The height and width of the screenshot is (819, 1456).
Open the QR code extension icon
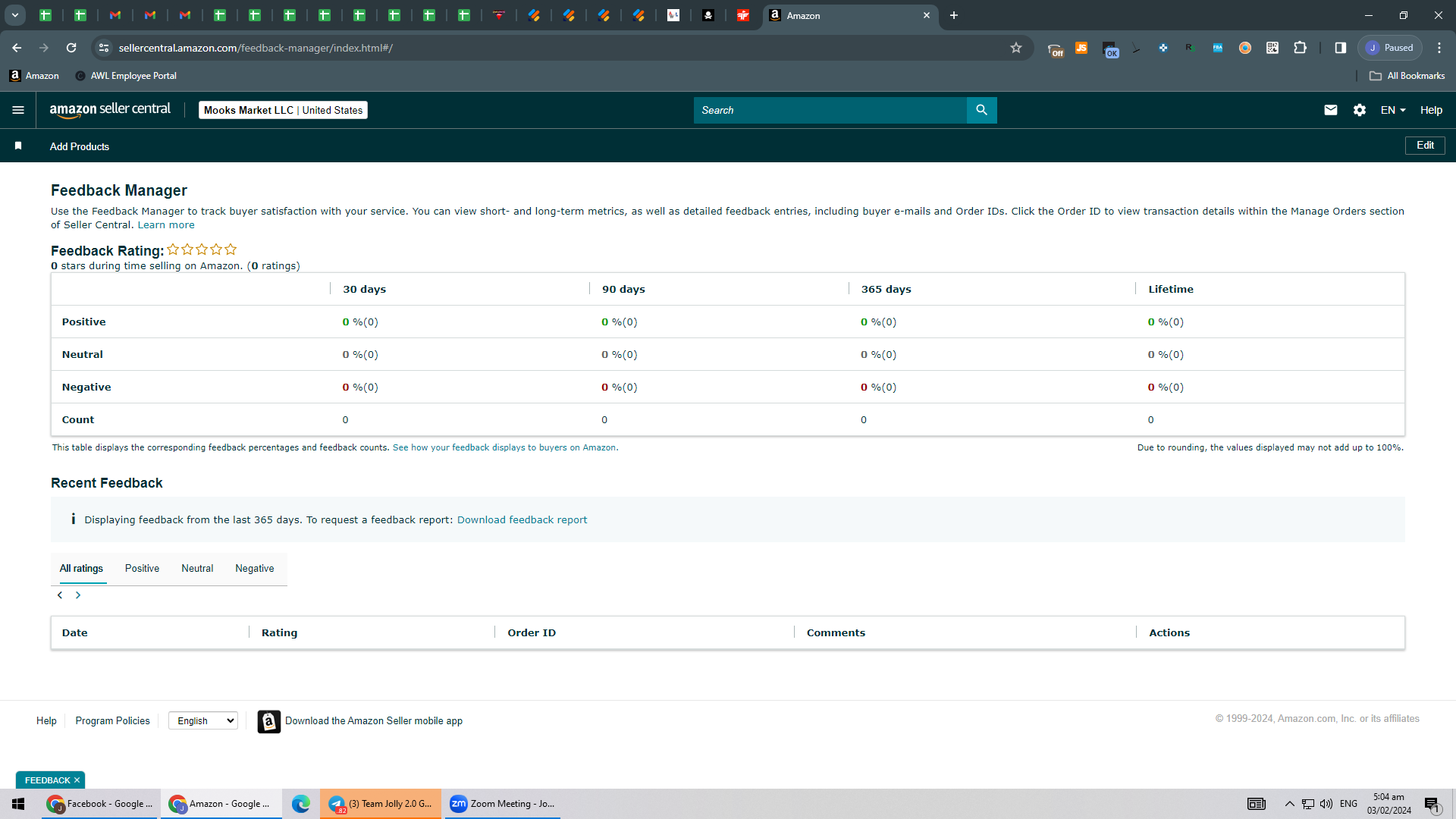click(x=1272, y=48)
